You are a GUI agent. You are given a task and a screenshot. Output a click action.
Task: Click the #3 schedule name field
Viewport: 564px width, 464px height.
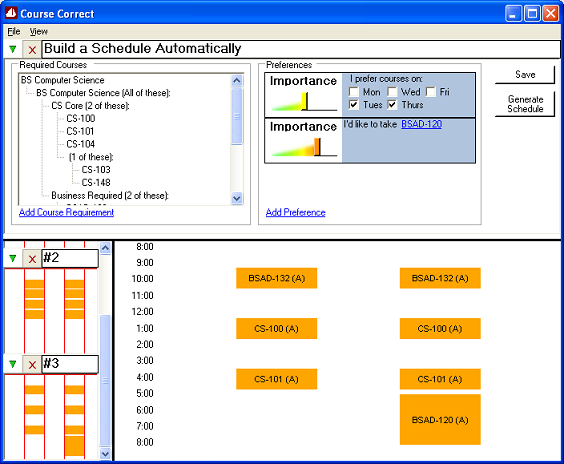(70, 364)
